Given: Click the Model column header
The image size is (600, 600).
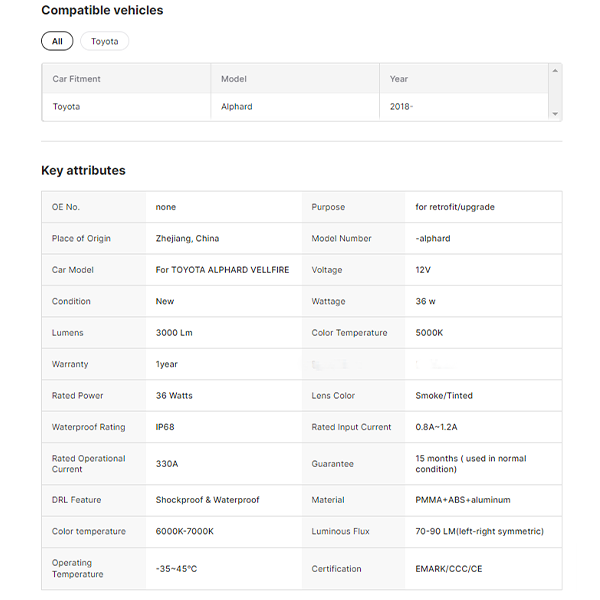Looking at the screenshot, I should coord(234,79).
